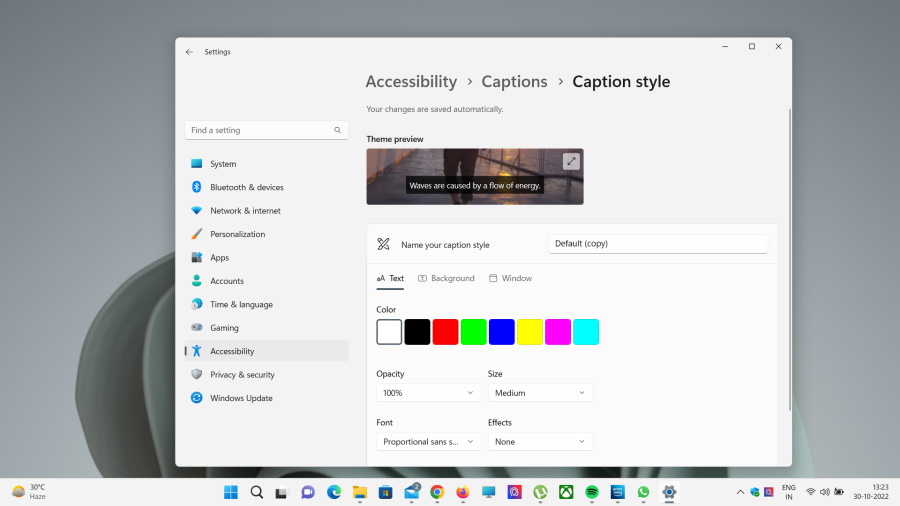Image resolution: width=900 pixels, height=506 pixels.
Task: Click the back arrow in Settings
Action: 189,52
